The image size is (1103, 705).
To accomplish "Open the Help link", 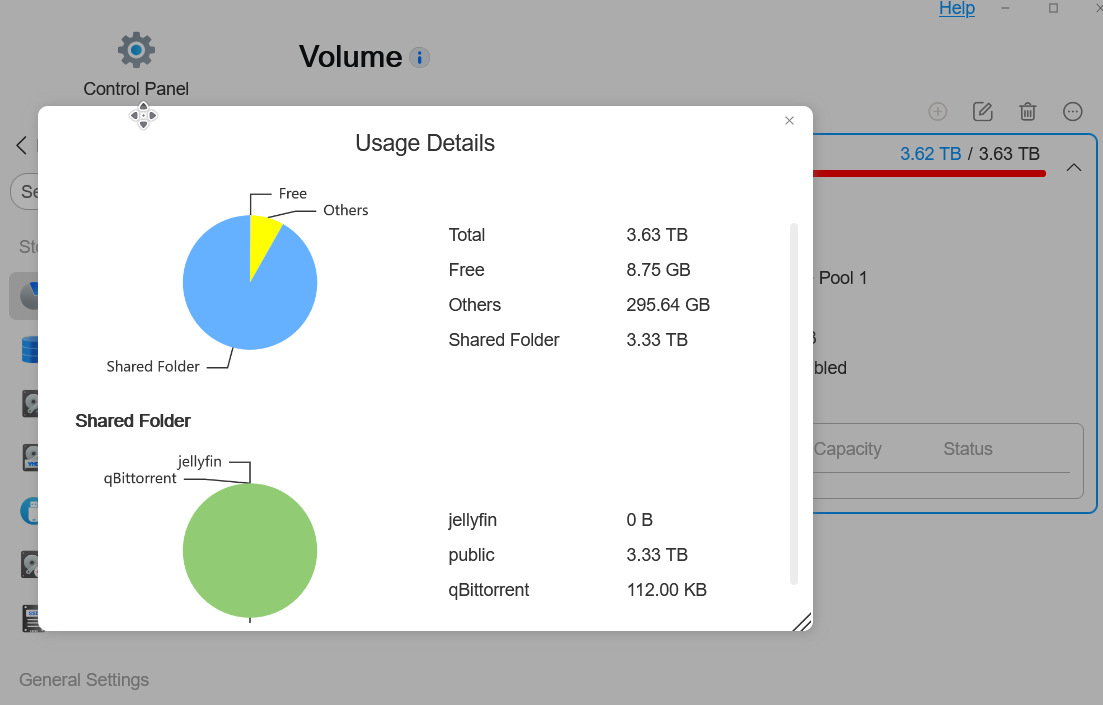I will coord(957,8).
